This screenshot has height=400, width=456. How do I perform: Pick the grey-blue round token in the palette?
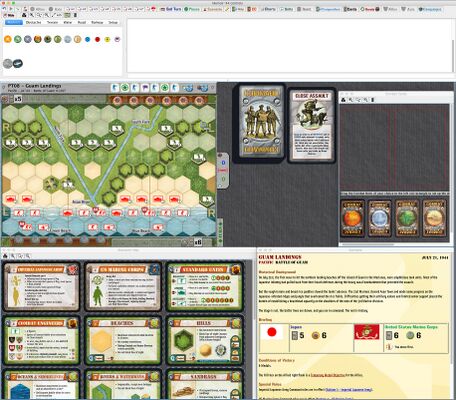click(x=28, y=39)
